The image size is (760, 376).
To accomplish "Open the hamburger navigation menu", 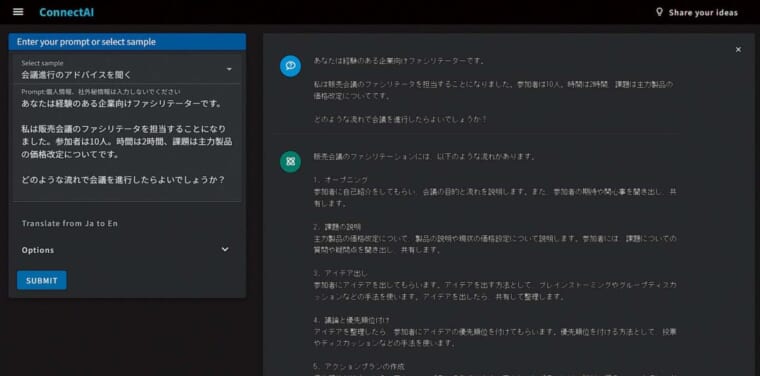I will [18, 12].
